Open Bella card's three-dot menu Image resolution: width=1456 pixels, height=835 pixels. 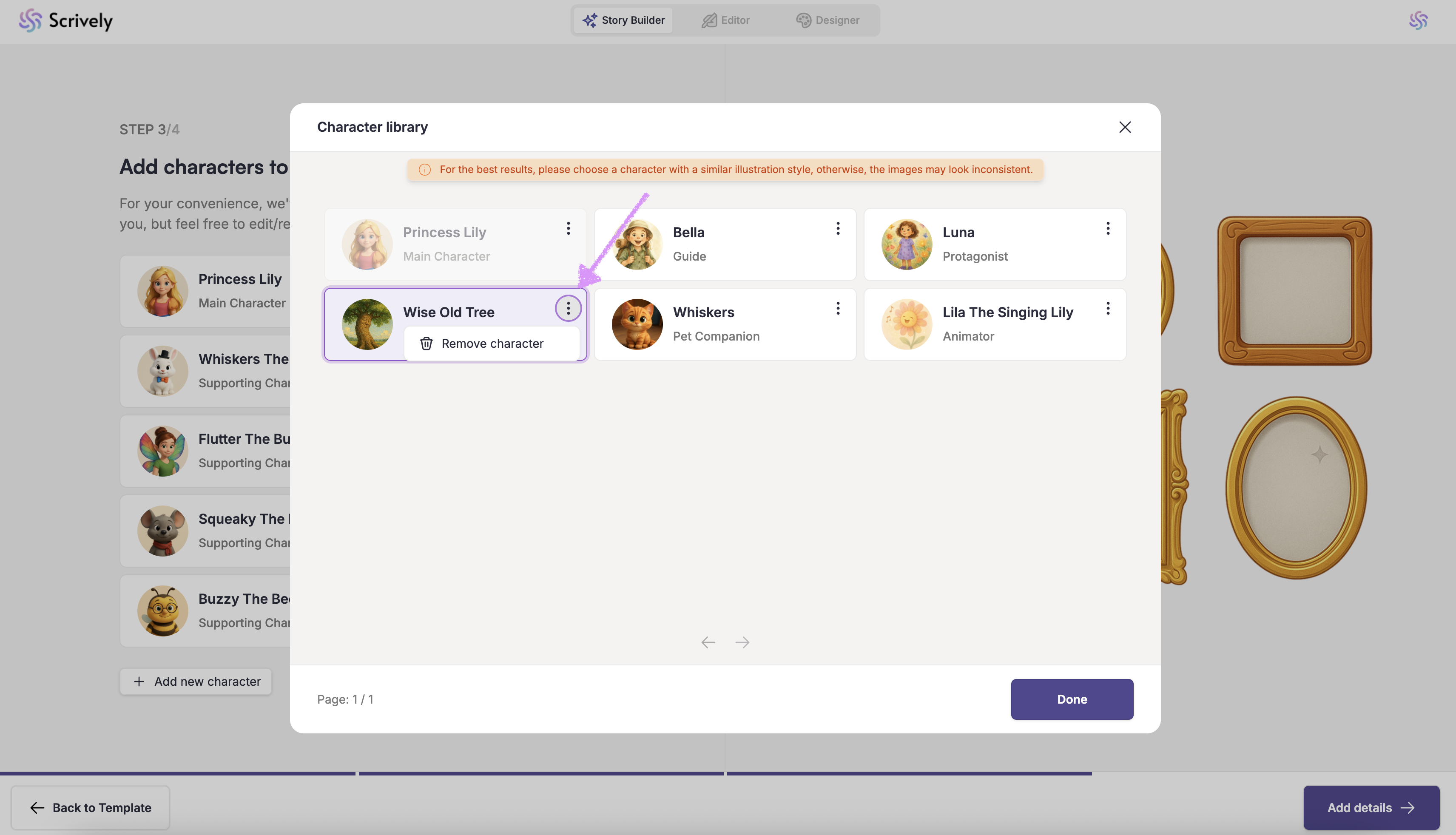tap(838, 229)
